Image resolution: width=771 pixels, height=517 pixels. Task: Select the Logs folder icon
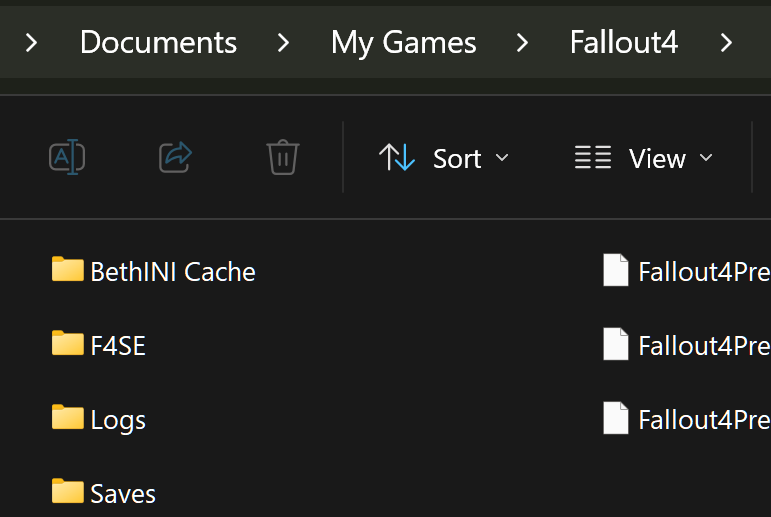click(x=68, y=417)
